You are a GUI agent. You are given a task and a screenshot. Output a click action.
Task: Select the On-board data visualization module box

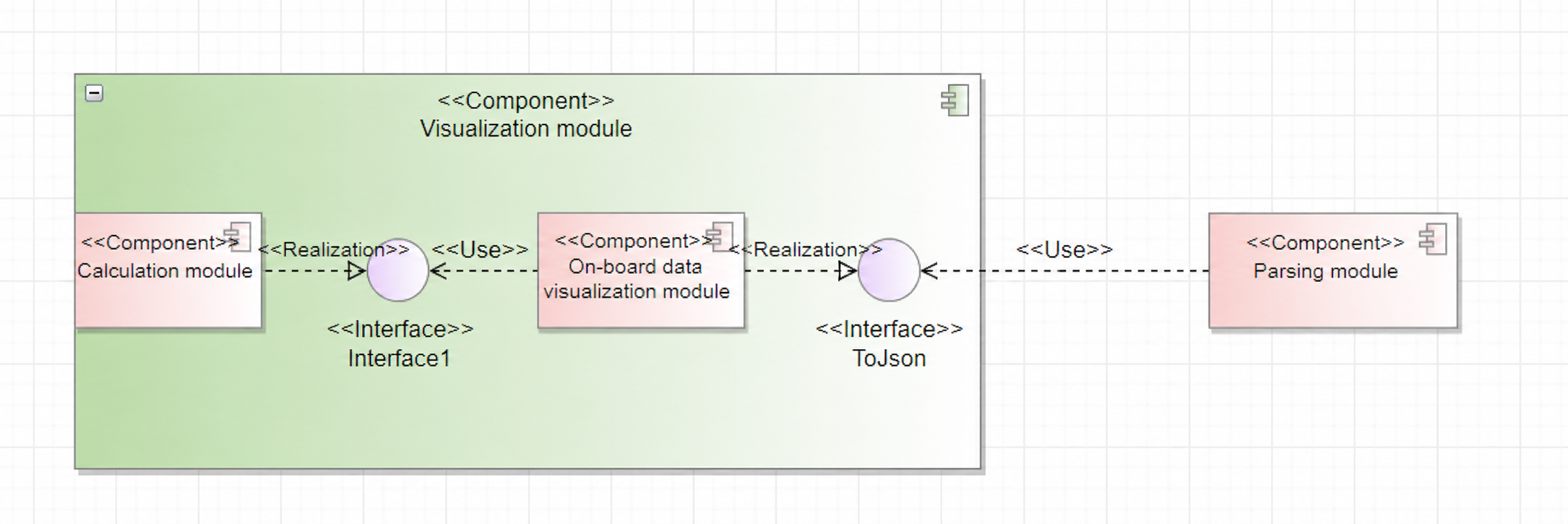point(641,270)
